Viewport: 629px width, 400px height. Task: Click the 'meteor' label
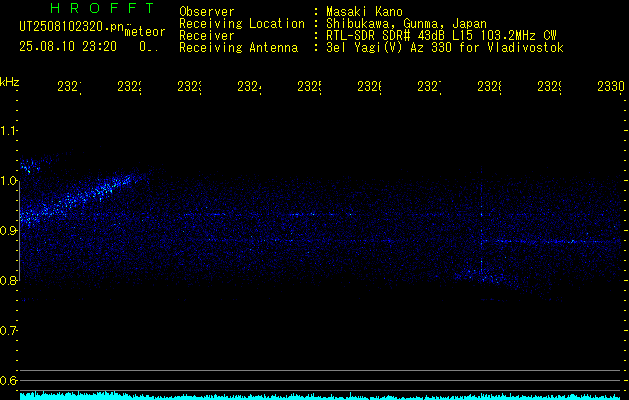[145, 32]
